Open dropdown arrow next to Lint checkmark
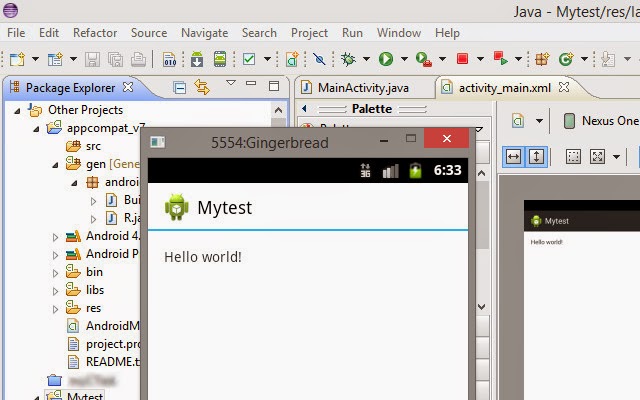This screenshot has width=640, height=400. tap(267, 59)
